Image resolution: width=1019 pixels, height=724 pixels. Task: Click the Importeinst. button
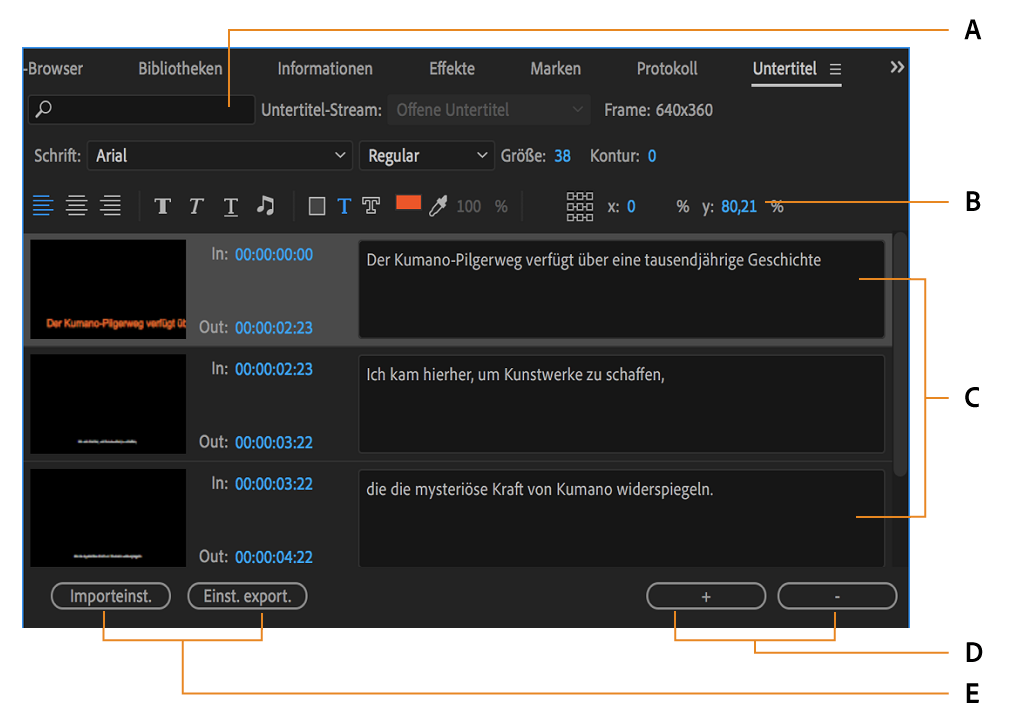tap(110, 596)
